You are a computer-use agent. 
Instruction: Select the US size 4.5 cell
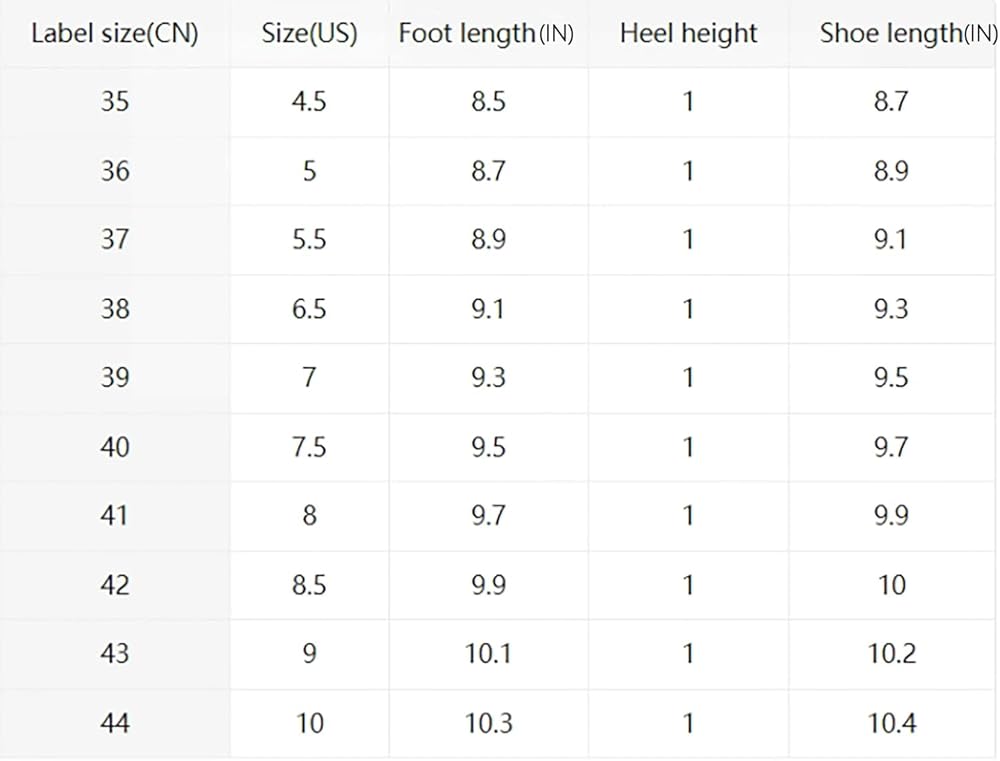click(x=309, y=101)
